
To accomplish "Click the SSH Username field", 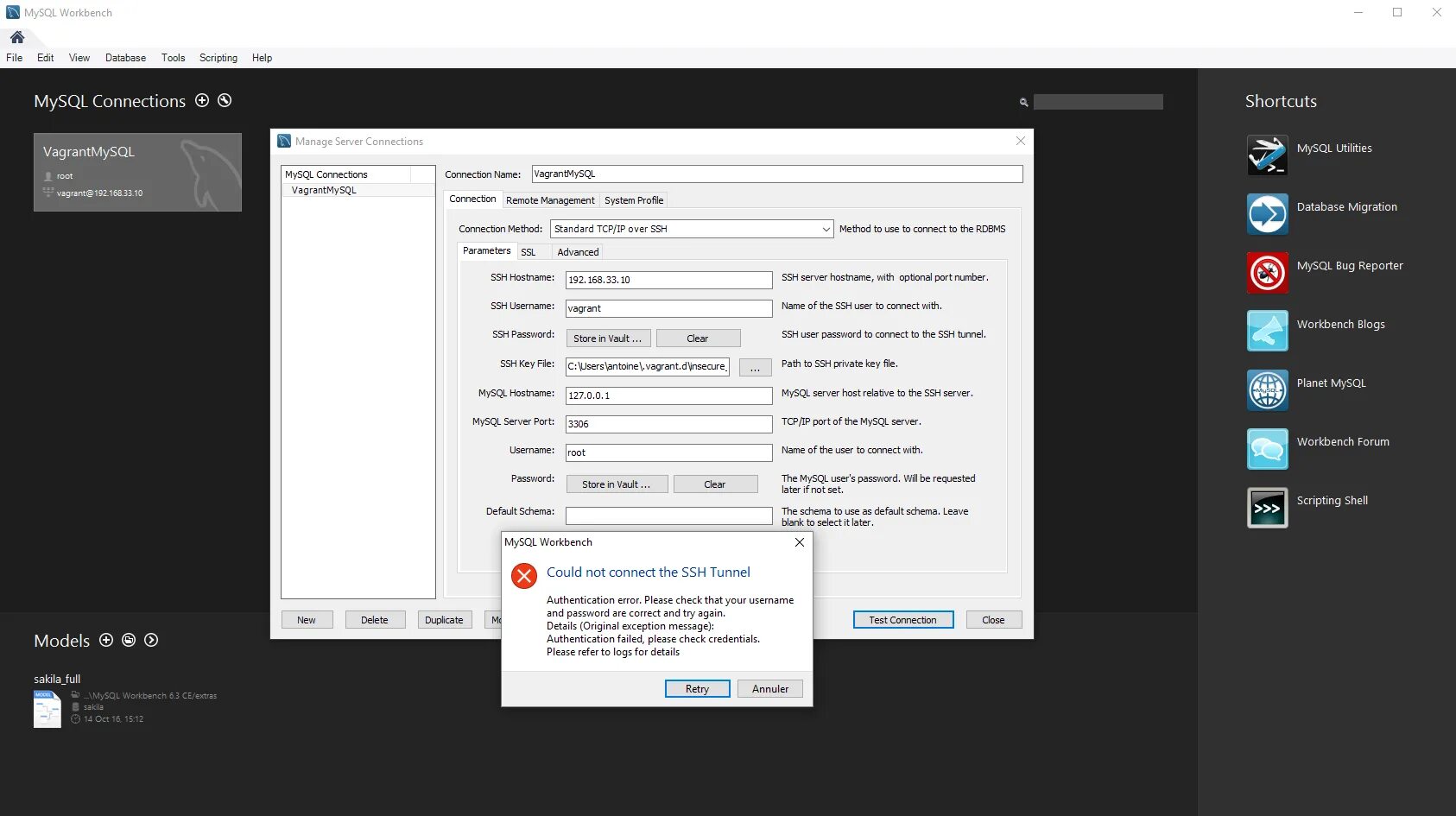I will [669, 308].
